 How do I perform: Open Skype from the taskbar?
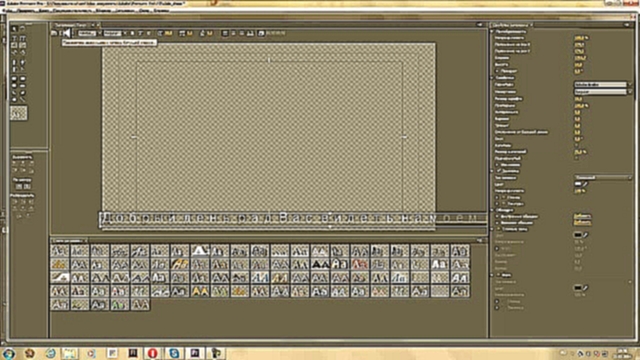[174, 353]
